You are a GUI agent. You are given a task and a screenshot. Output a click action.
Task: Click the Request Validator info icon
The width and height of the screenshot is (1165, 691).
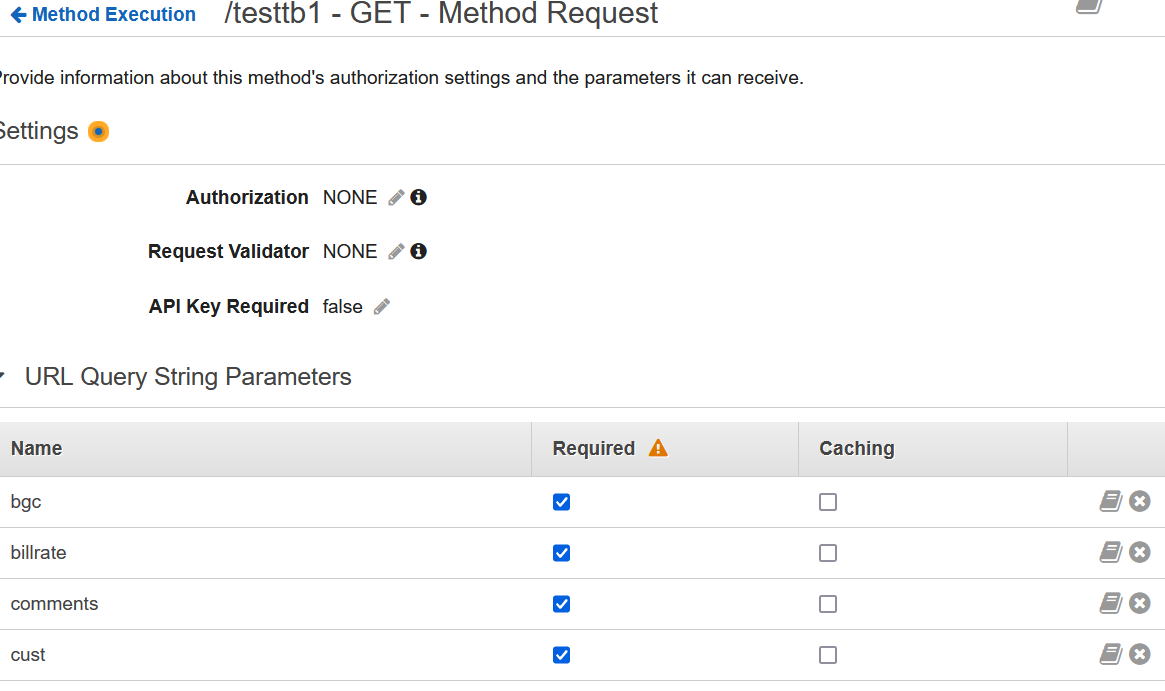pyautogui.click(x=419, y=251)
